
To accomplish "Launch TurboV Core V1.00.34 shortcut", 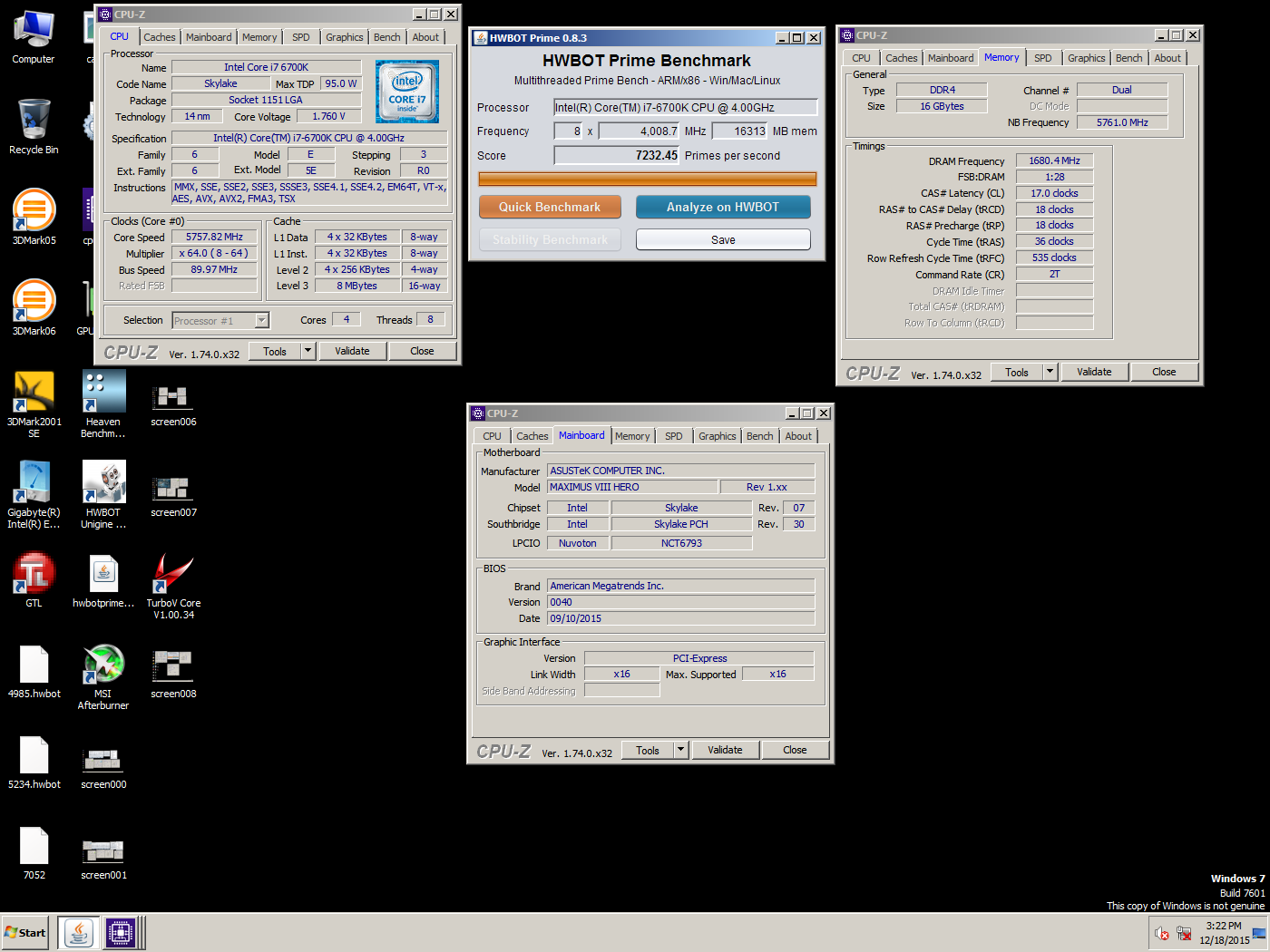I will (173, 586).
